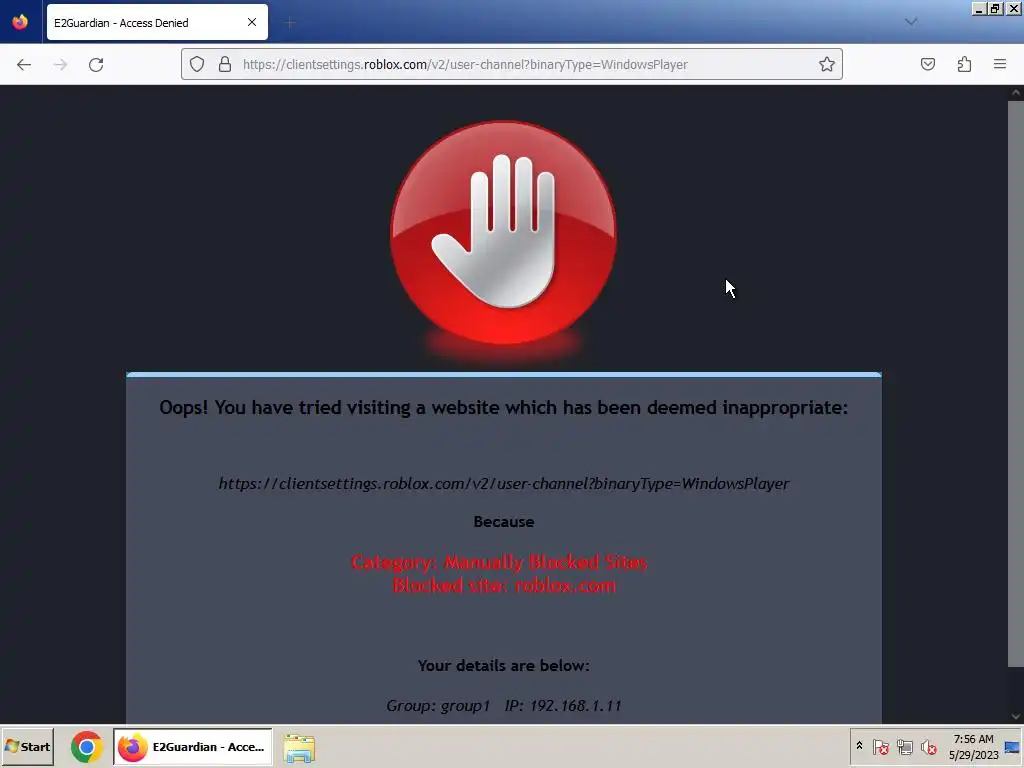Click the blocked roblox URL text

tap(504, 484)
